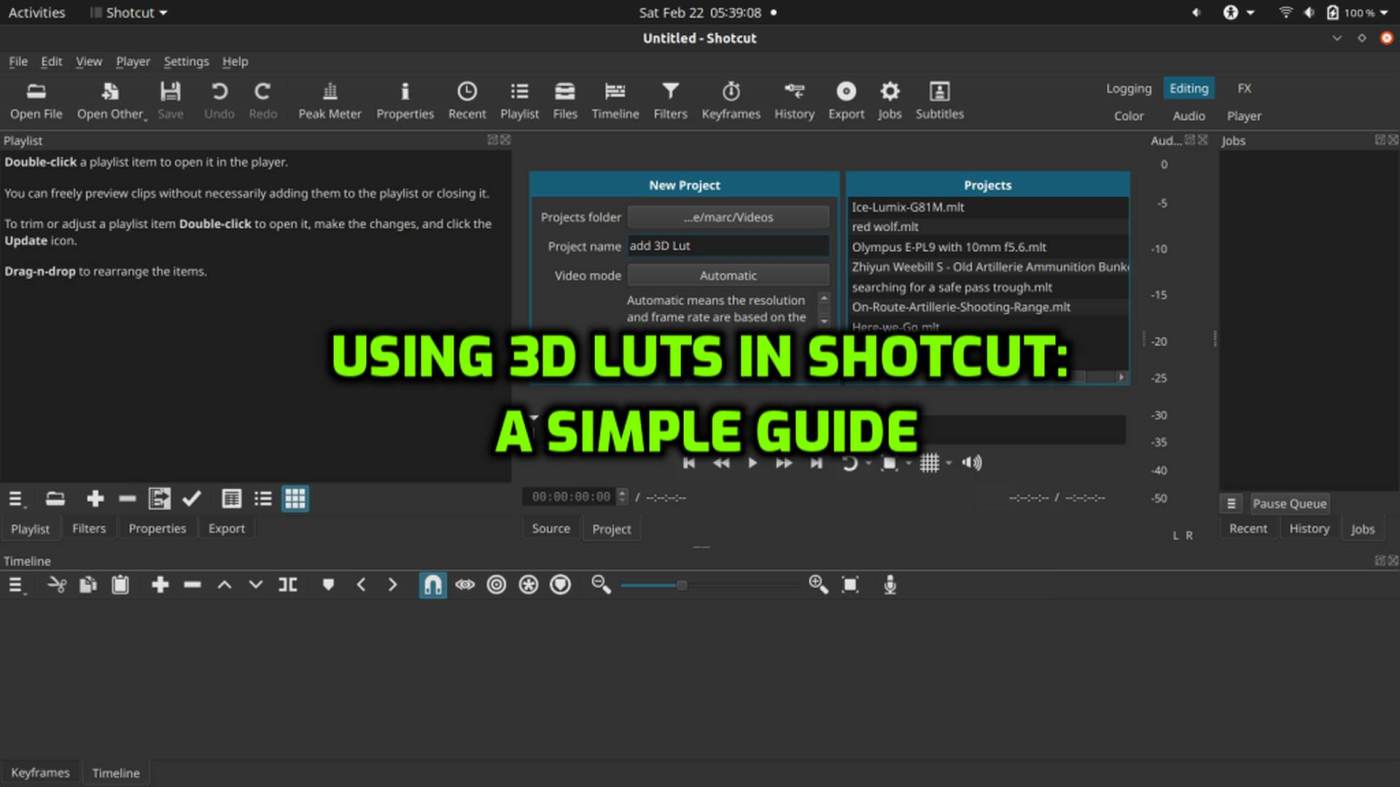Click the History toolbar icon
The image size is (1400, 787).
(794, 101)
